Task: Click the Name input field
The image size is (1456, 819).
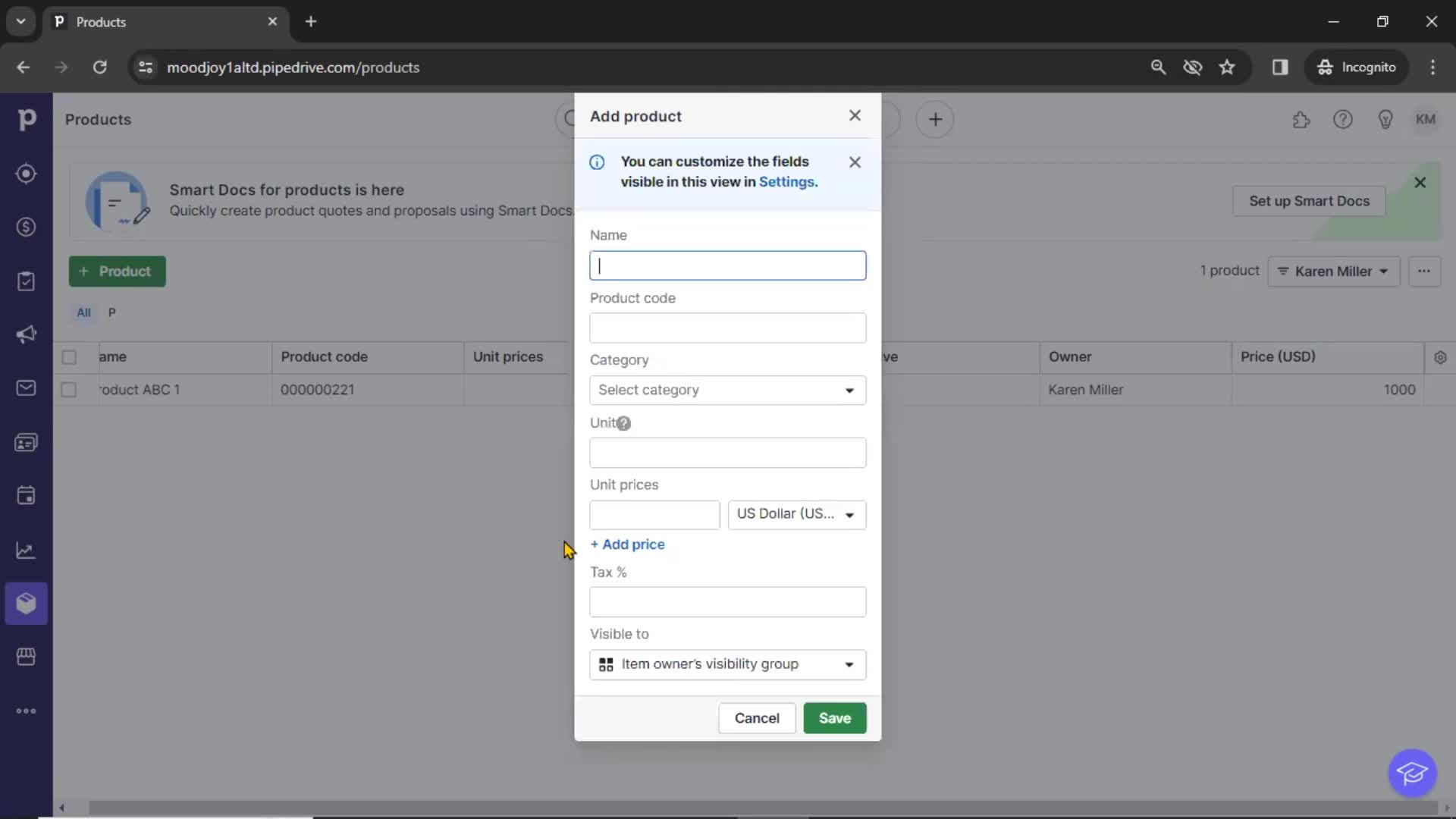Action: 728,265
